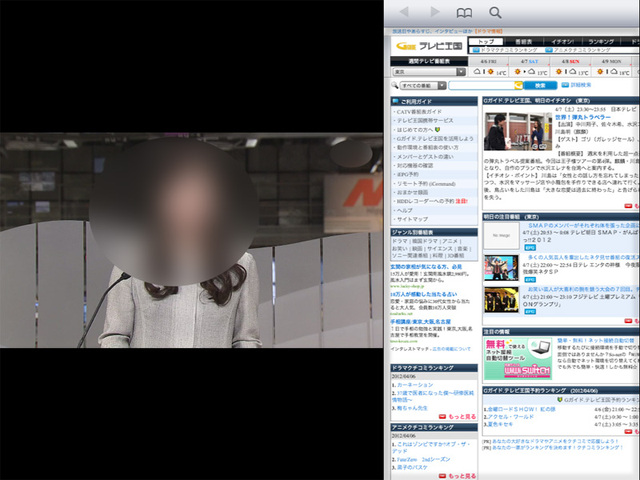Click the ONグランプリ program EPG badge
Image resolution: width=640 pixels, height=480 pixels.
click(x=530, y=311)
